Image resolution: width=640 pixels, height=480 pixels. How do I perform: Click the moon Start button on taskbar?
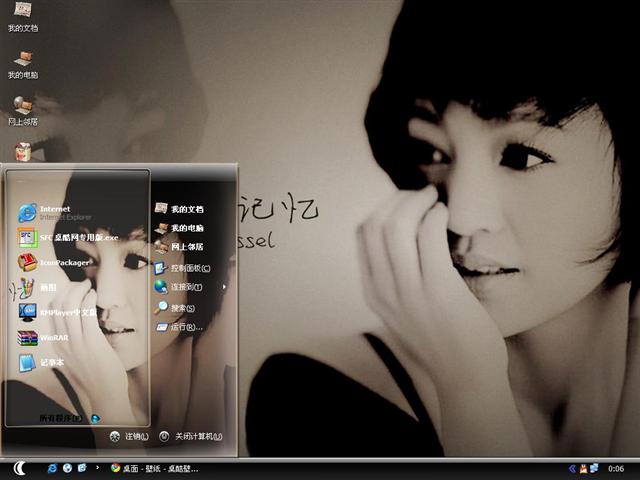point(19,469)
